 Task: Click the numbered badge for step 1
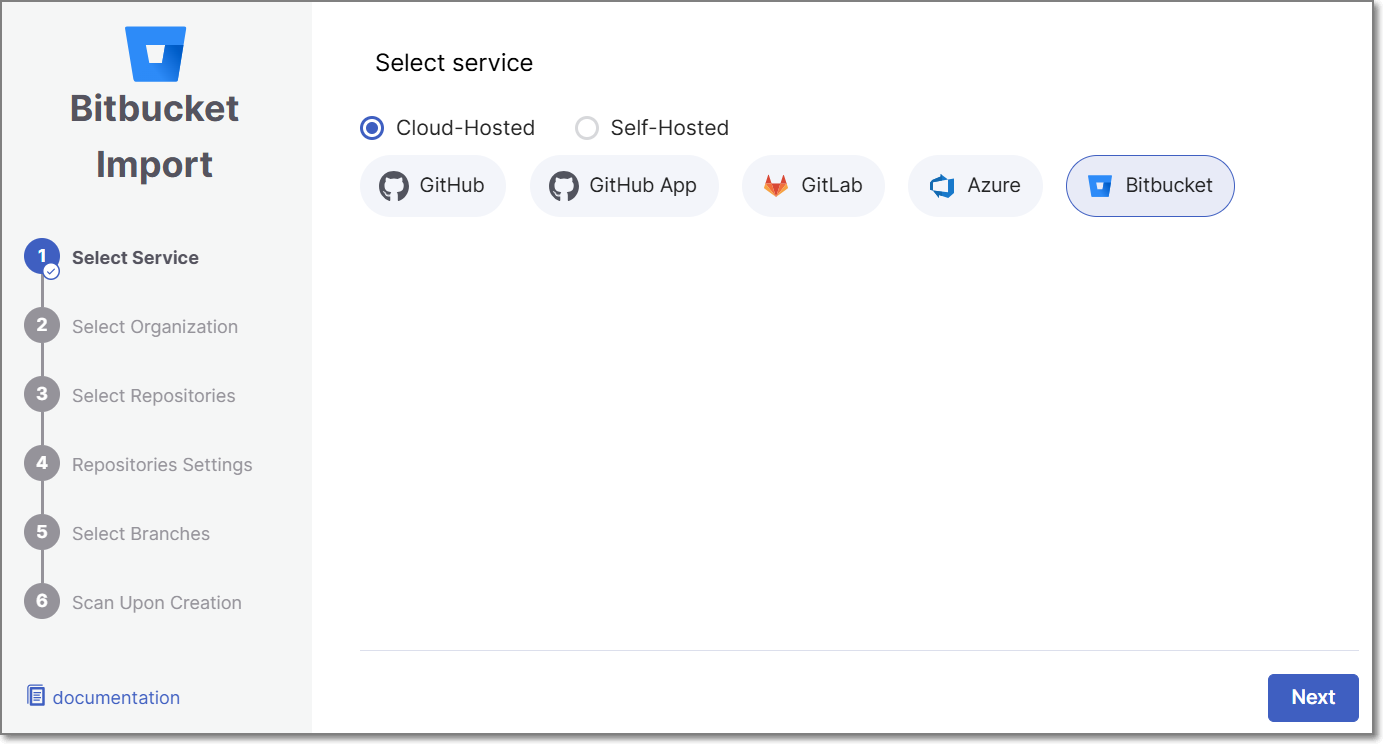click(x=41, y=256)
